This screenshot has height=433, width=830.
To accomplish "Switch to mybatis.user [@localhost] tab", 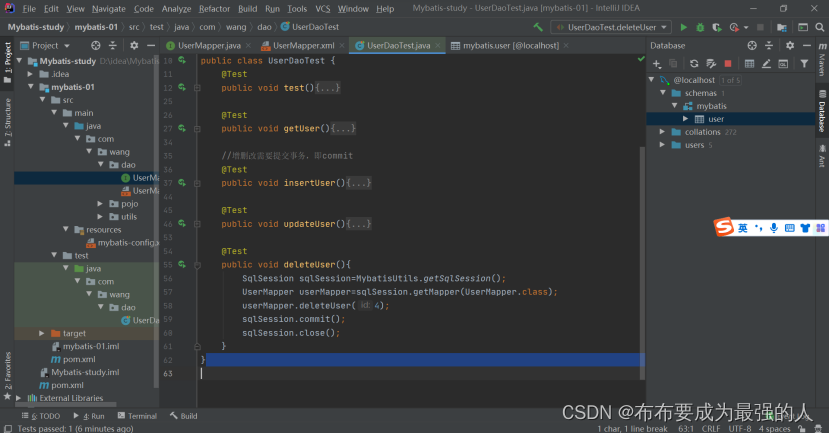I will [x=510, y=46].
